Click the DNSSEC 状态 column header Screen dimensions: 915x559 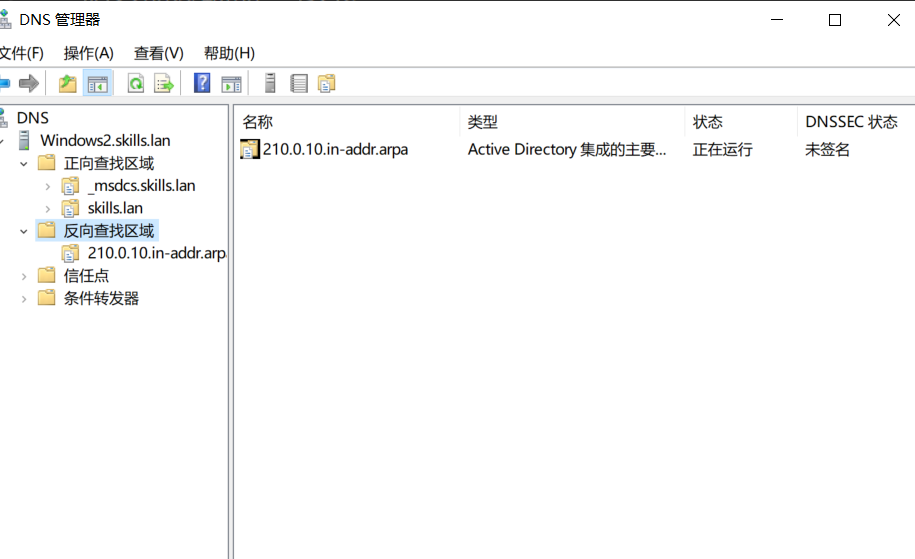(x=850, y=122)
